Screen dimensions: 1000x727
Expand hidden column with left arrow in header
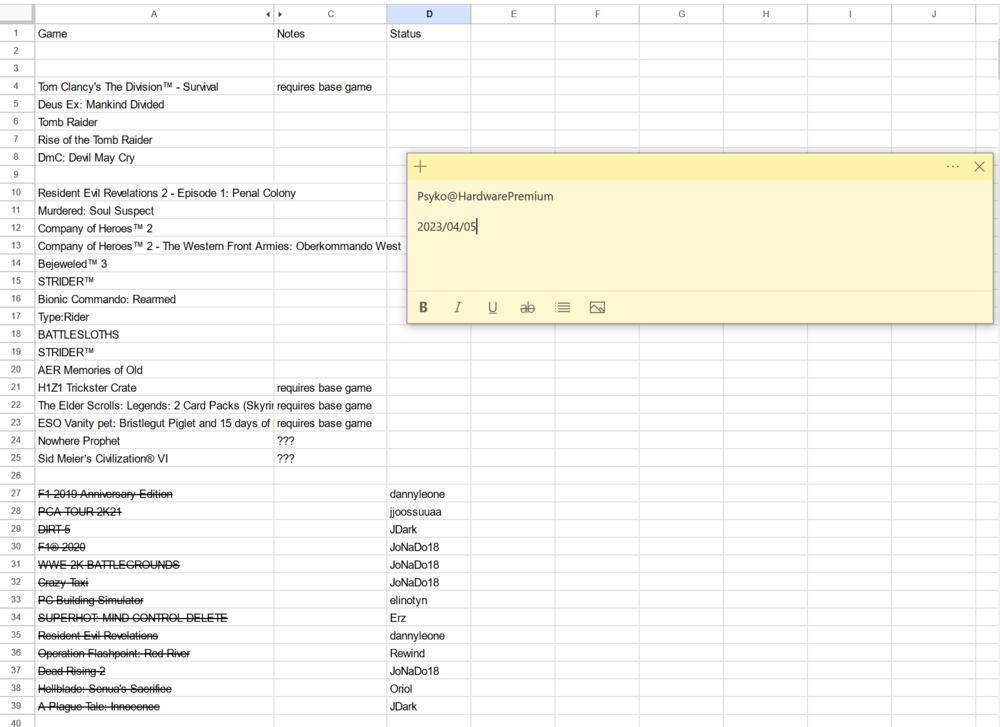(x=268, y=14)
